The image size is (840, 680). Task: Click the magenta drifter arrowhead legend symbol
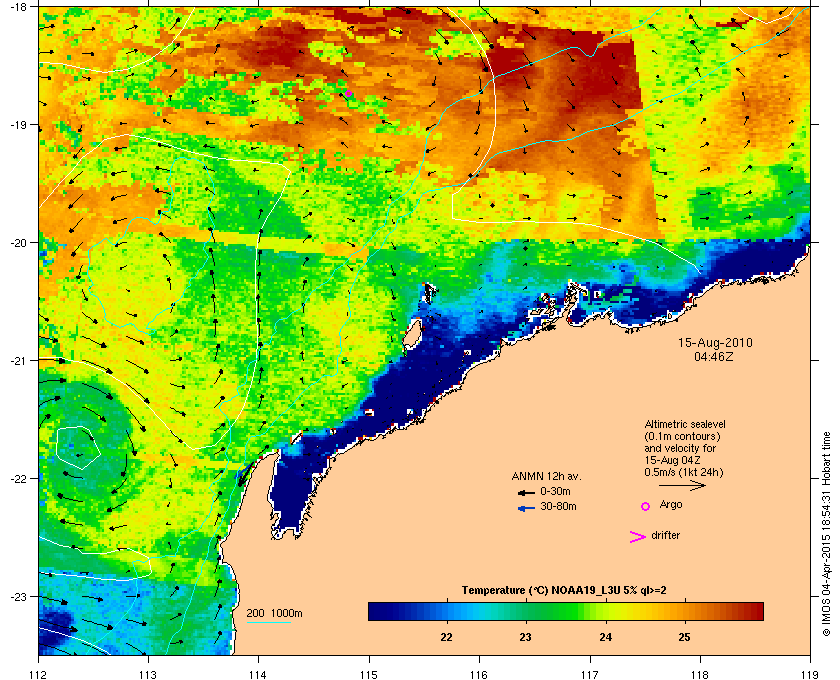(637, 537)
